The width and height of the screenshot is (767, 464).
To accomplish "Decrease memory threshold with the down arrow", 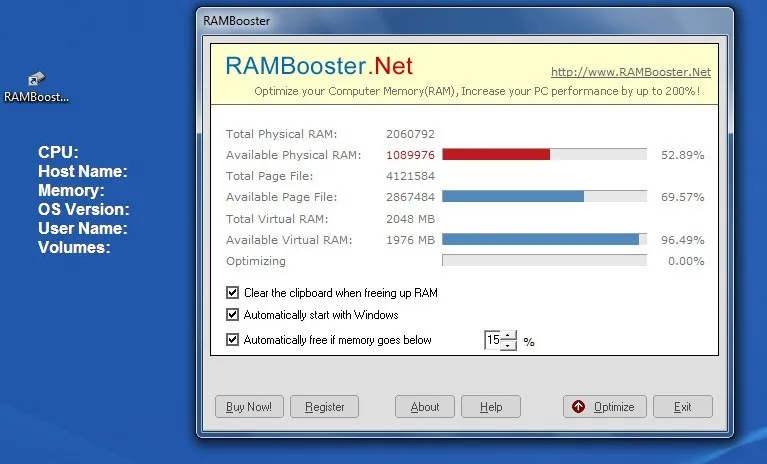I will 508,345.
